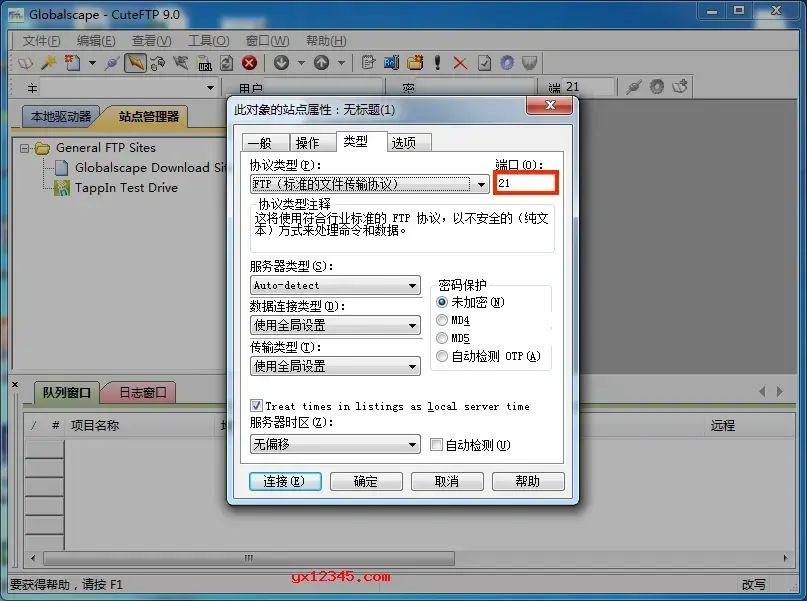Switch to the 选项 tab in dialog

click(x=409, y=143)
